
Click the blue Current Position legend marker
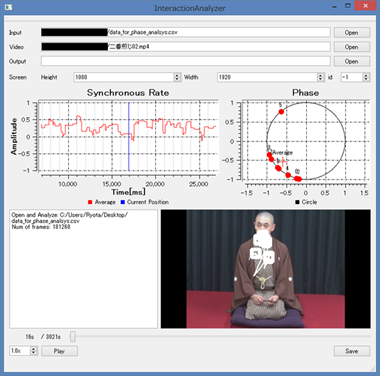click(x=123, y=202)
